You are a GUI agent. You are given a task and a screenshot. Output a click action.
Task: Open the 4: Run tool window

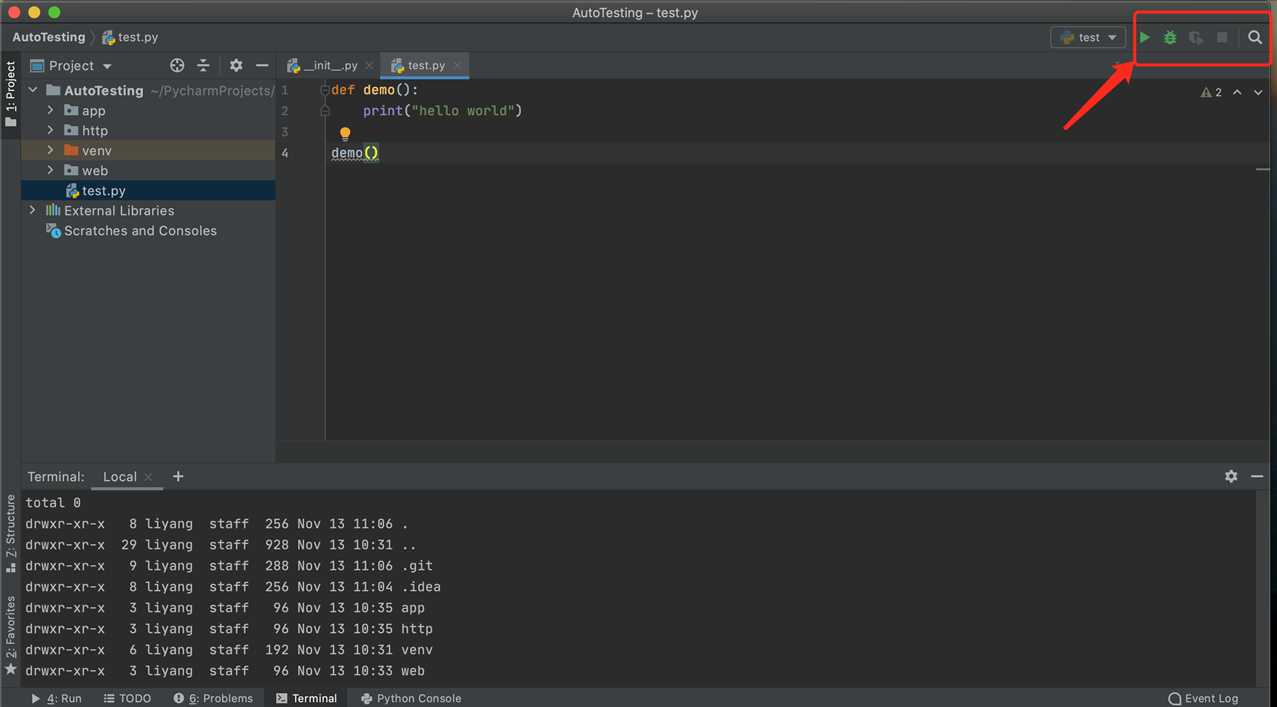pyautogui.click(x=56, y=698)
